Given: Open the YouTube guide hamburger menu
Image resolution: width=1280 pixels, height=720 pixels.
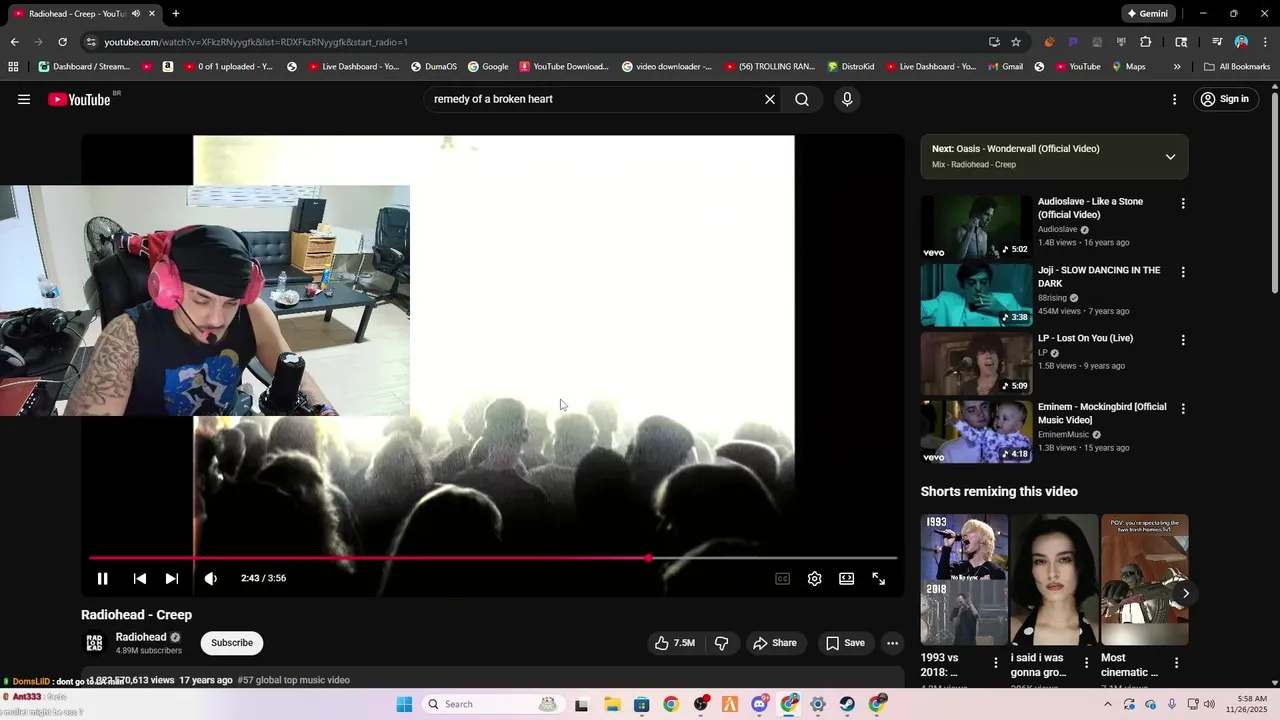Looking at the screenshot, I should (x=24, y=99).
